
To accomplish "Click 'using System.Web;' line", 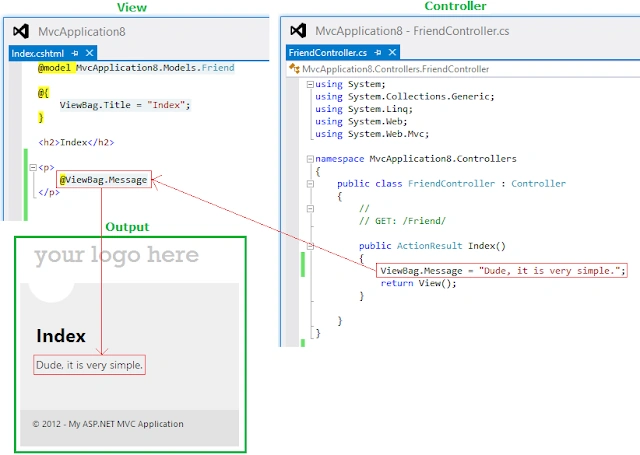I will click(x=361, y=122).
